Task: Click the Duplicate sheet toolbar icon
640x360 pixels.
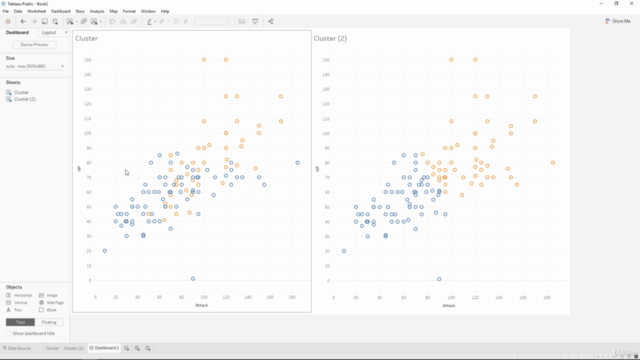Action: coord(84,21)
